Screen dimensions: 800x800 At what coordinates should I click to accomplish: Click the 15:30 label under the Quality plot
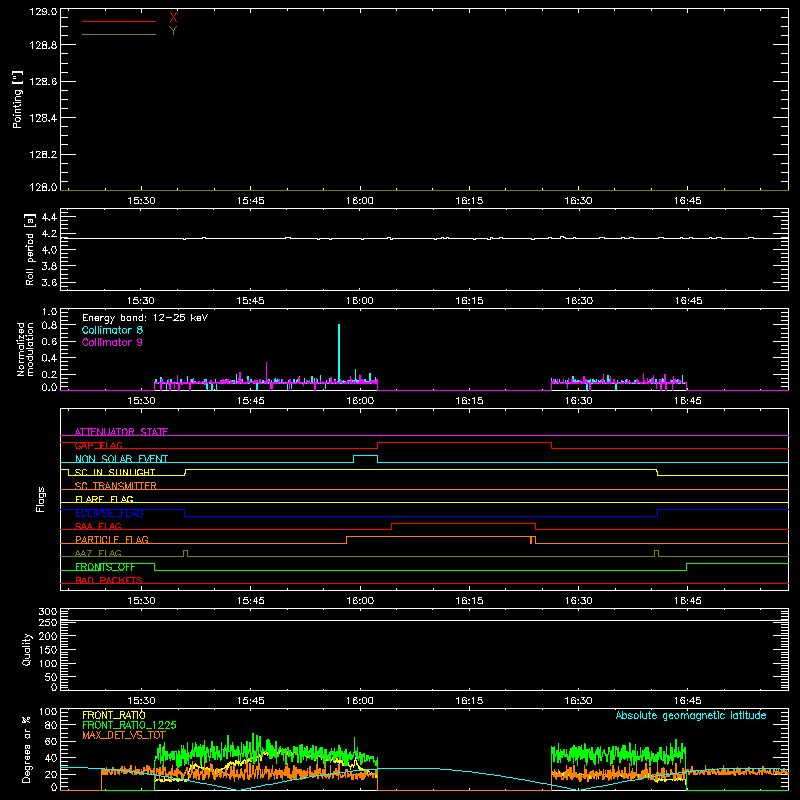tap(141, 701)
